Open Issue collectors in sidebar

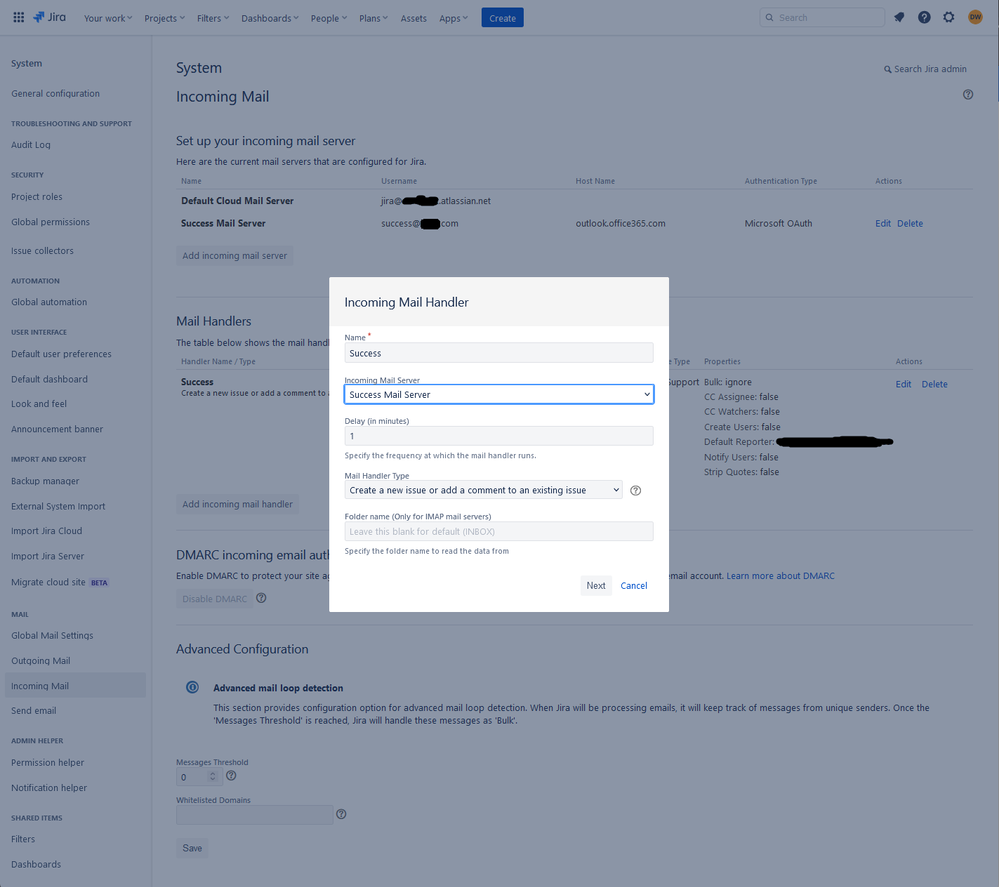[42, 250]
